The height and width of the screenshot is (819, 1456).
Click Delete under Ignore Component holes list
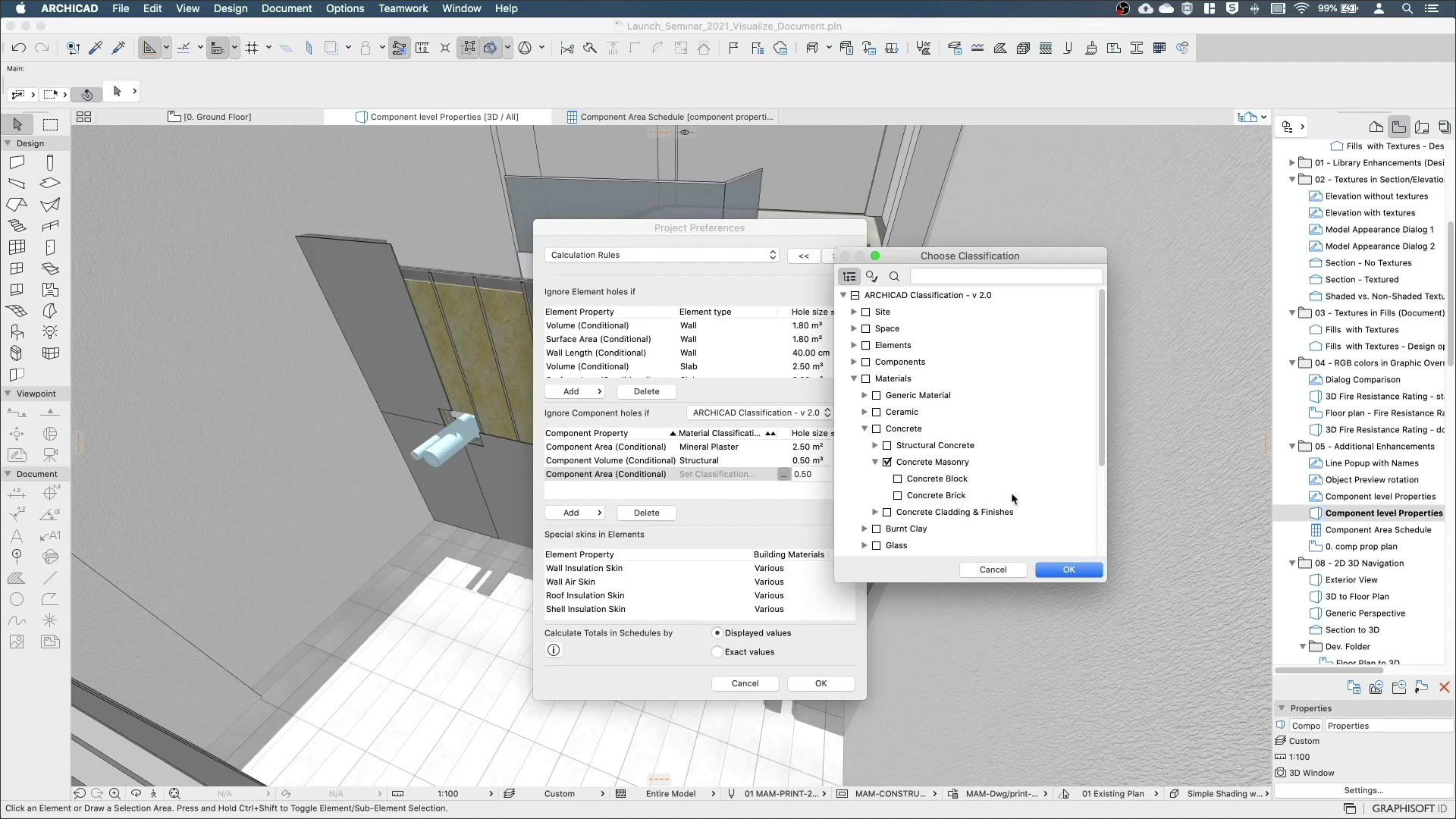(646, 513)
